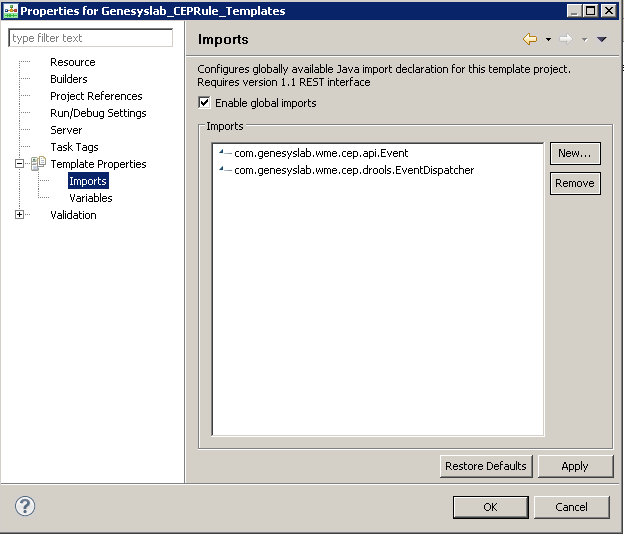This screenshot has width=624, height=534.
Task: Open the view menu dropdown triangle
Action: point(601,40)
